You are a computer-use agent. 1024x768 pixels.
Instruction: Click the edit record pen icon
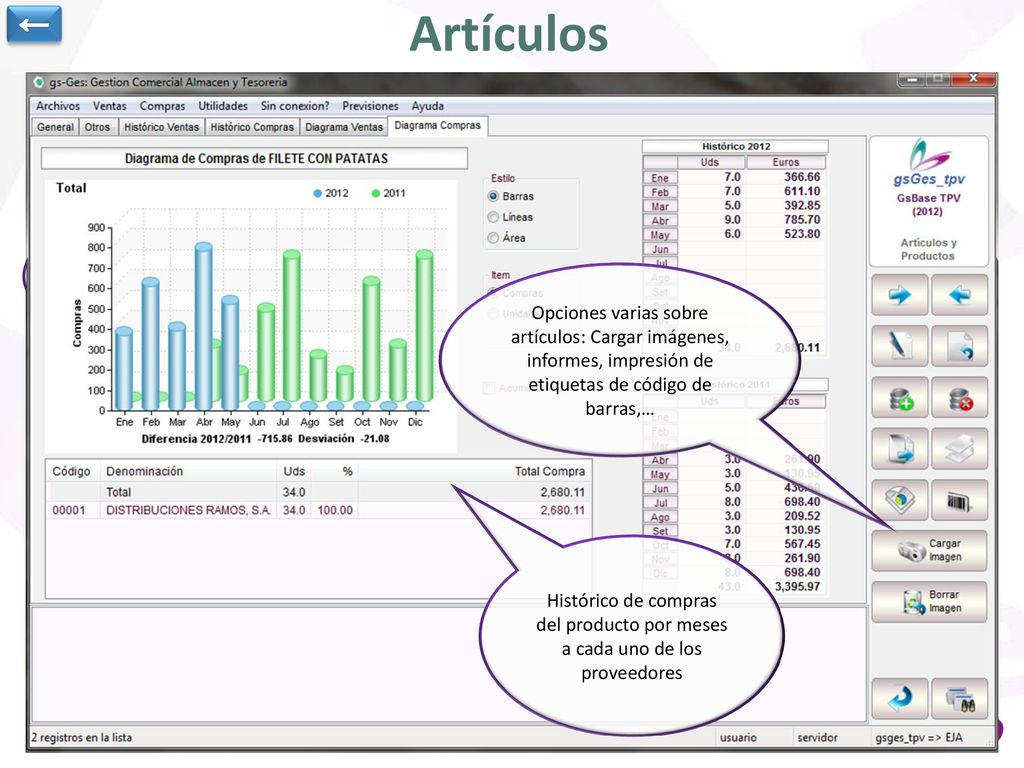[899, 346]
